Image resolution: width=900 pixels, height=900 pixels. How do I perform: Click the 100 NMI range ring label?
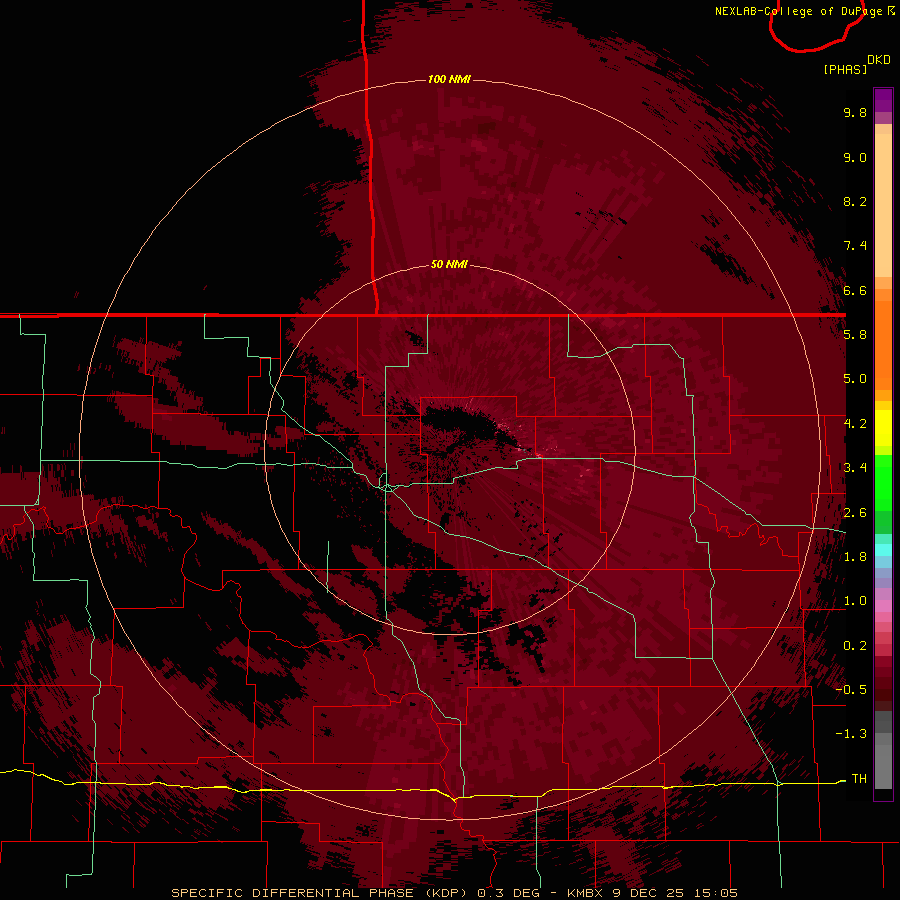coord(449,79)
